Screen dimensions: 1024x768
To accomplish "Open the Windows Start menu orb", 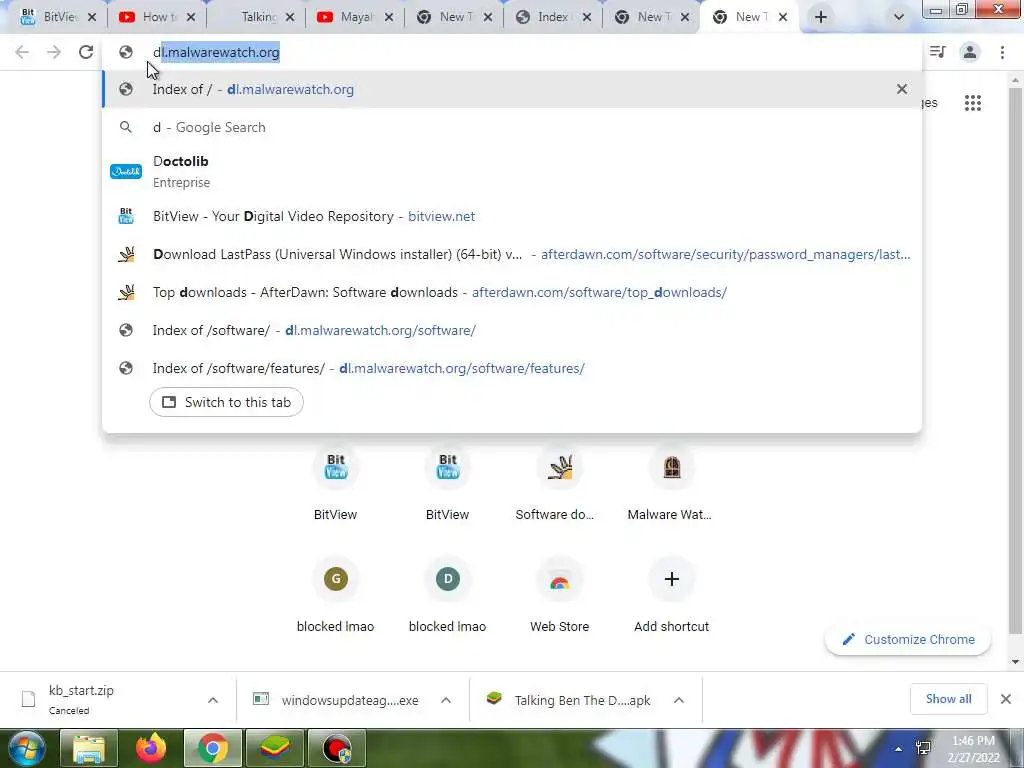I will tap(27, 748).
